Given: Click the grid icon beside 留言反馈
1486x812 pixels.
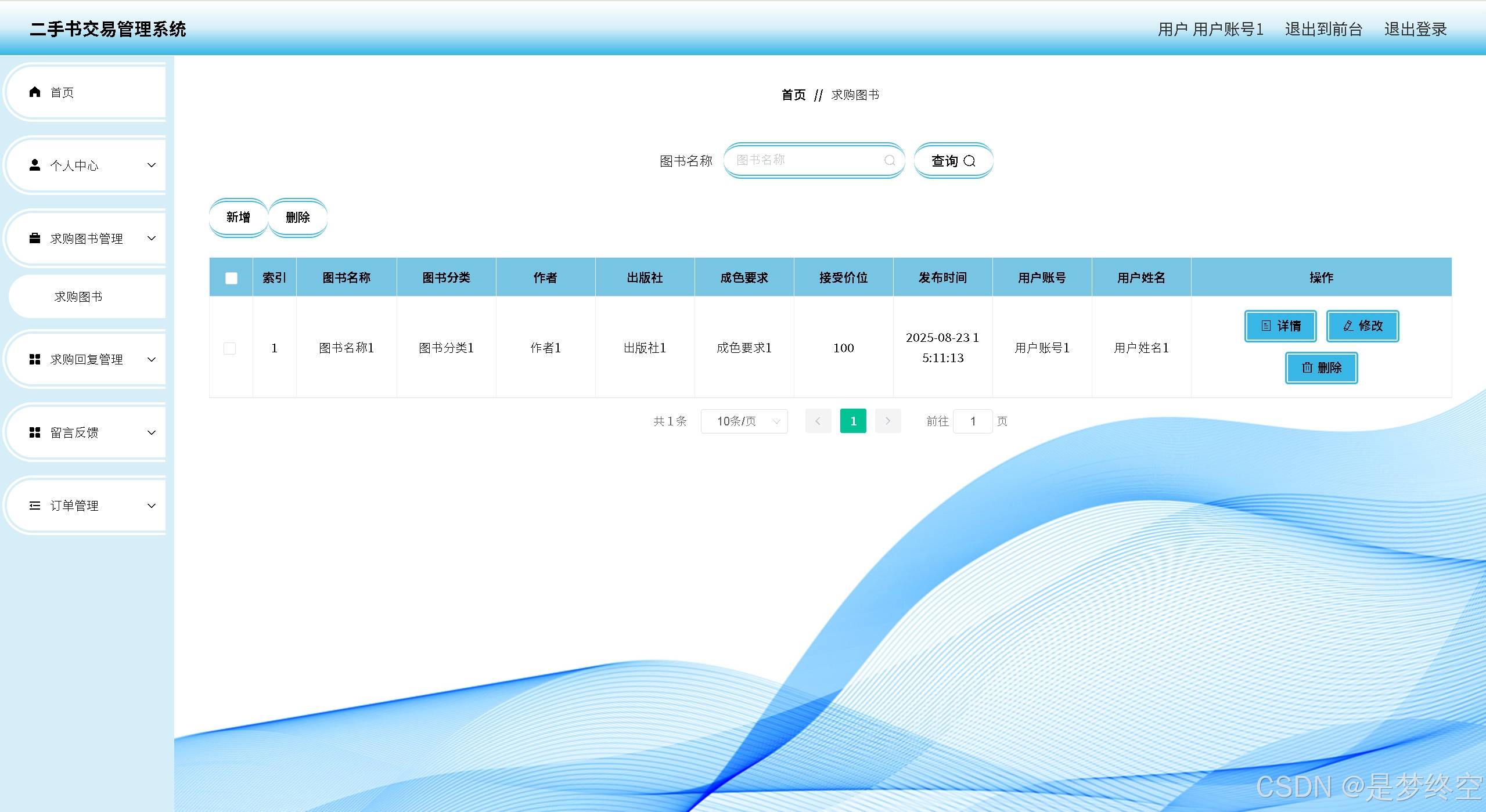Looking at the screenshot, I should pos(35,432).
